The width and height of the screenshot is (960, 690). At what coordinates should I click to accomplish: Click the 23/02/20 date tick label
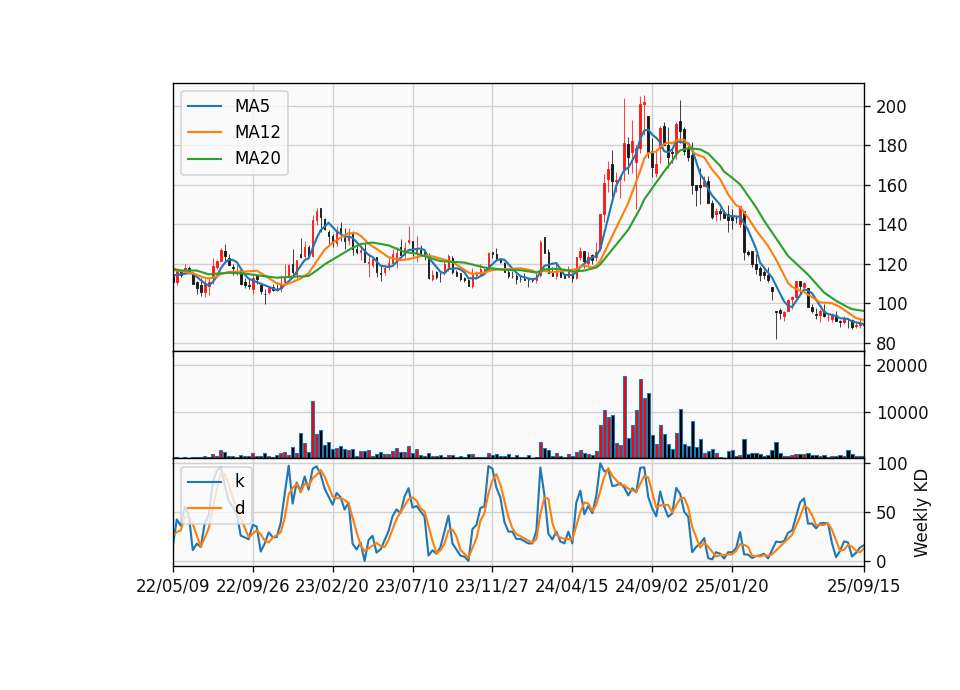[332, 586]
